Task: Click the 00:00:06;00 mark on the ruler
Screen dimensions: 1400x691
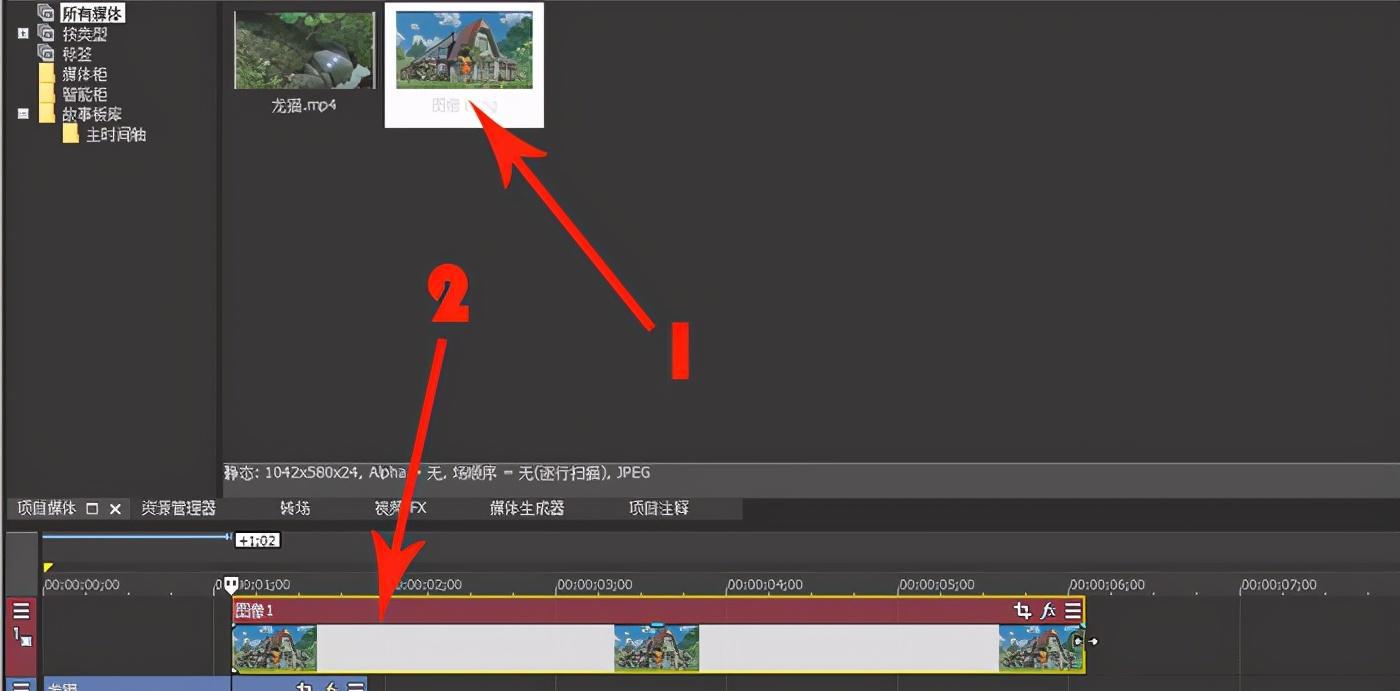Action: click(x=1107, y=584)
